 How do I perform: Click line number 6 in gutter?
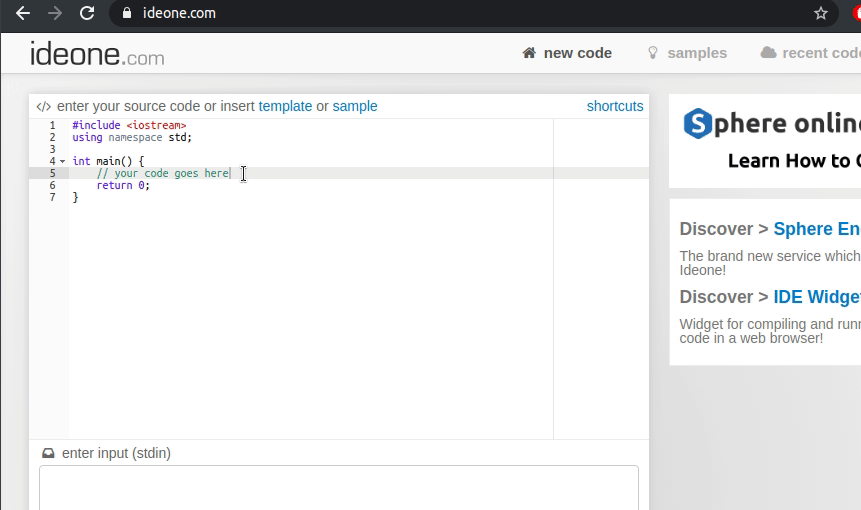[x=53, y=186]
